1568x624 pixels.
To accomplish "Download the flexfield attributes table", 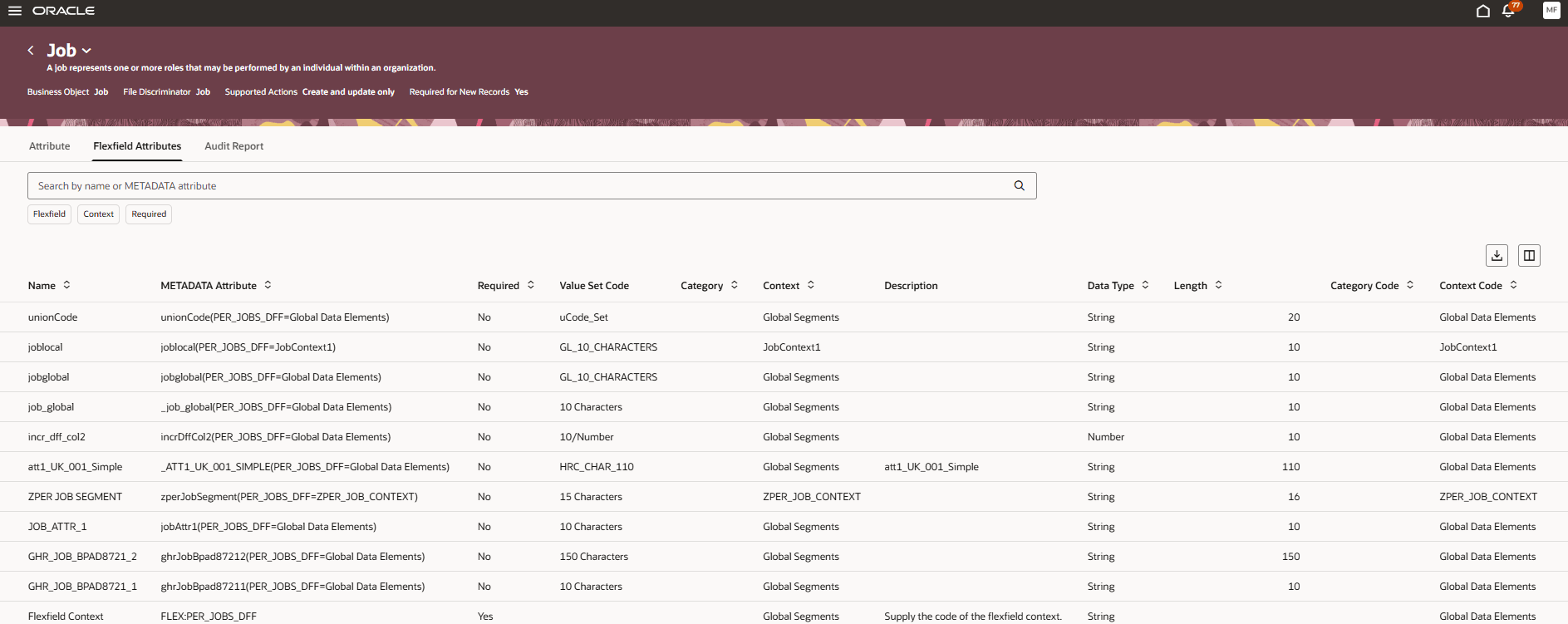I will (x=1497, y=255).
